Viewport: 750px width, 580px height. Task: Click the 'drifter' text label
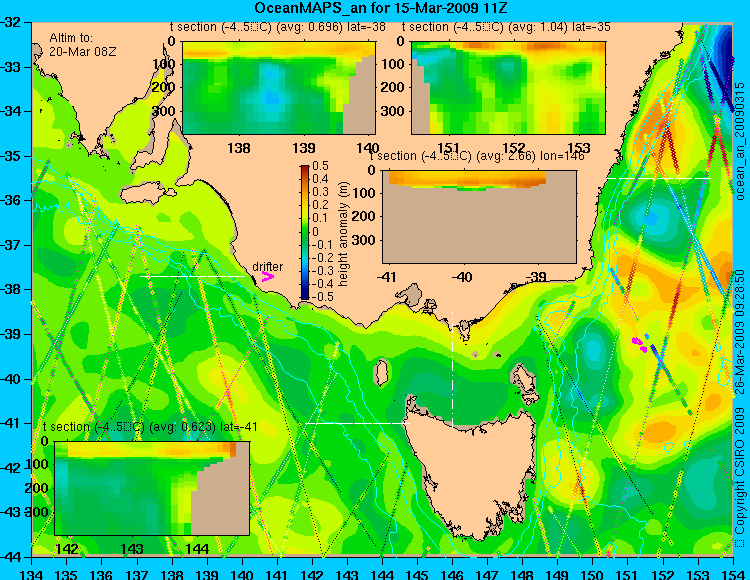click(267, 267)
